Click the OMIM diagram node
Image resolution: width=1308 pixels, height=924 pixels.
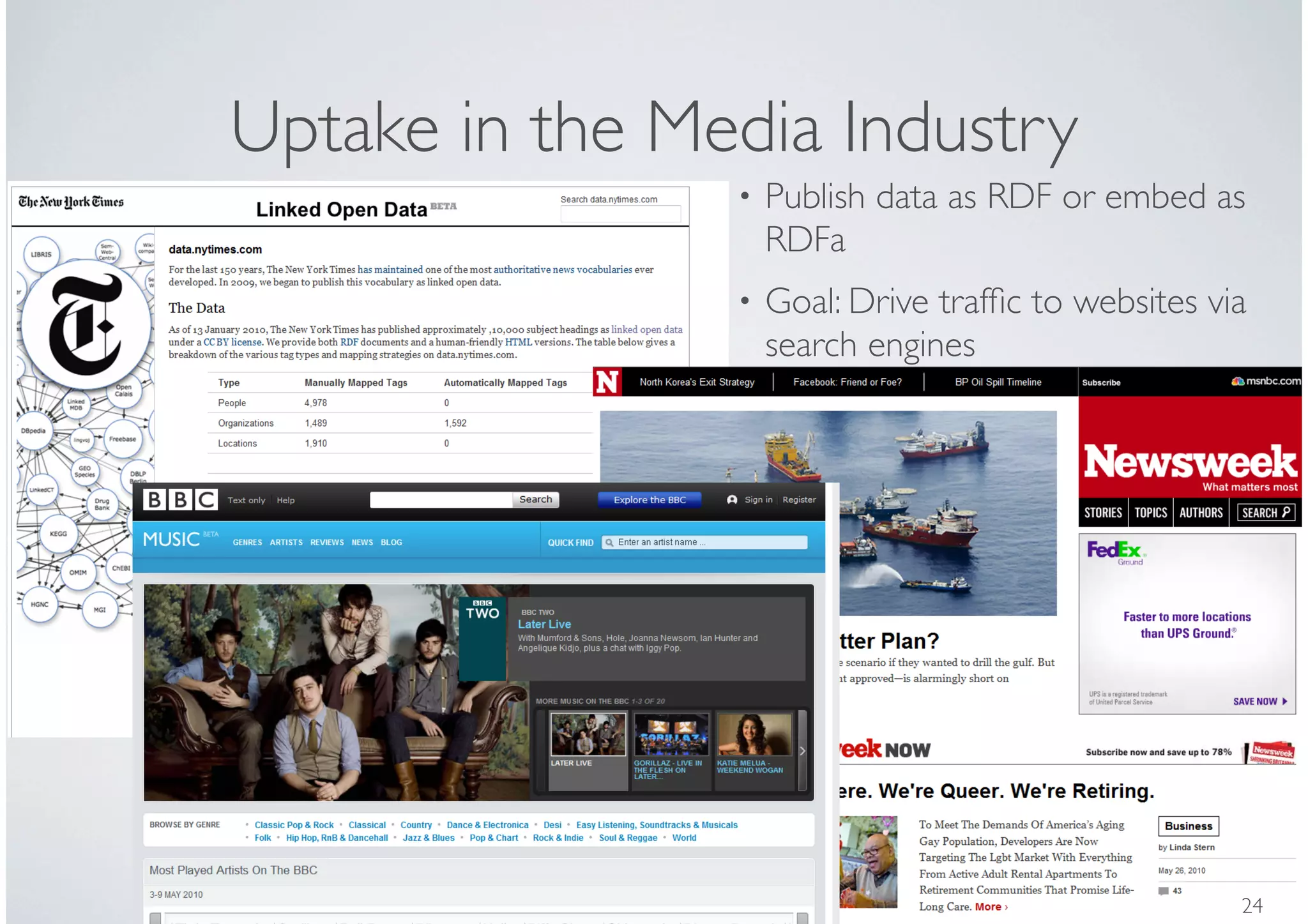coord(78,572)
